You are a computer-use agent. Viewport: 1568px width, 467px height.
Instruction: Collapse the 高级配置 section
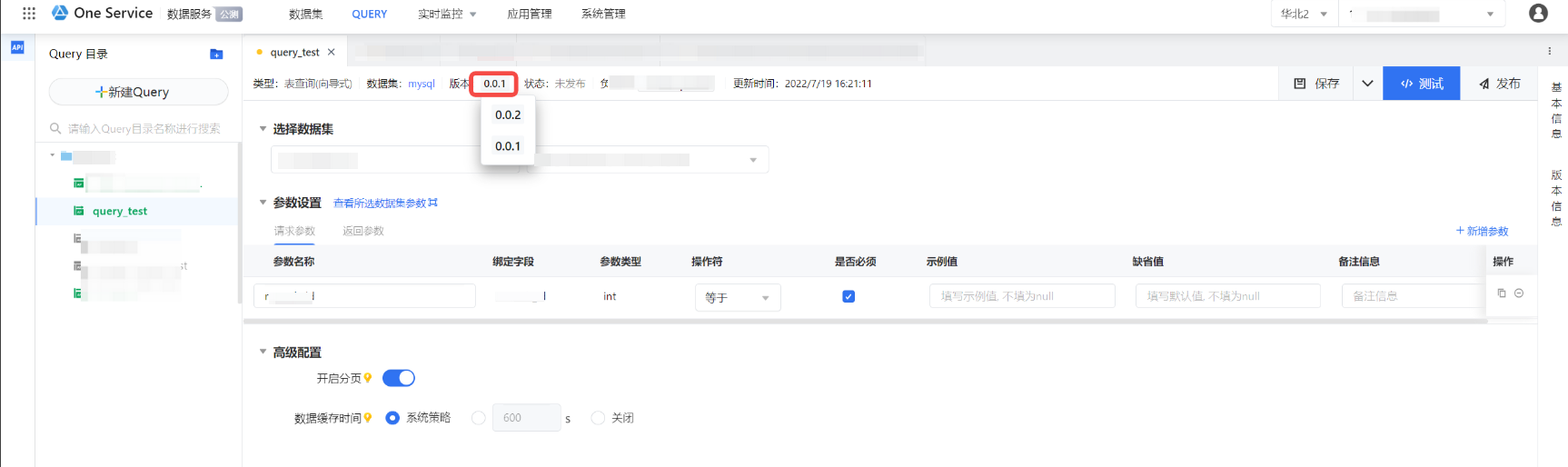pos(263,352)
